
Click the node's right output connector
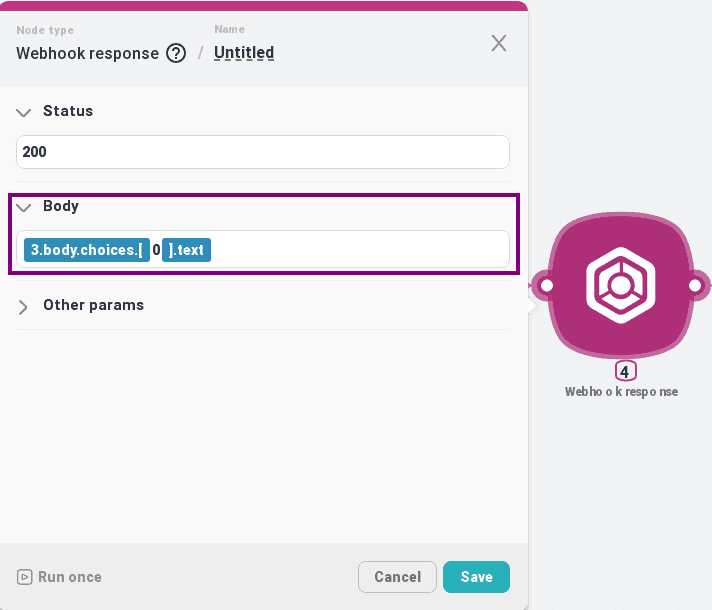coord(695,286)
